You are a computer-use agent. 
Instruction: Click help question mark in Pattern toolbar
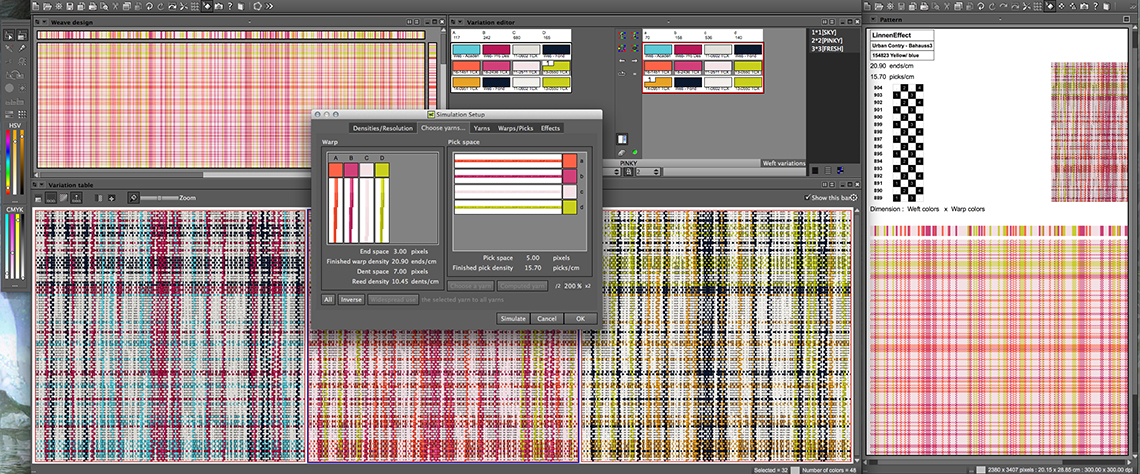click(1096, 7)
